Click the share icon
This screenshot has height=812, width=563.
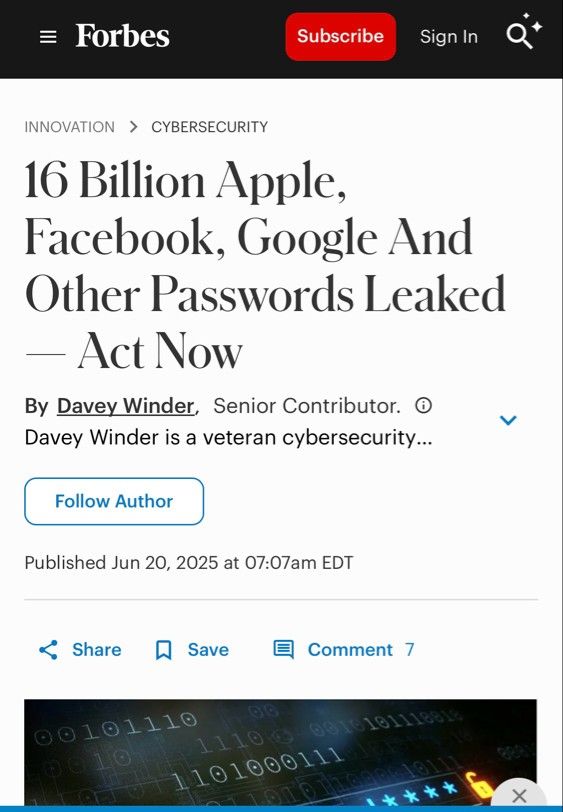[x=49, y=649]
